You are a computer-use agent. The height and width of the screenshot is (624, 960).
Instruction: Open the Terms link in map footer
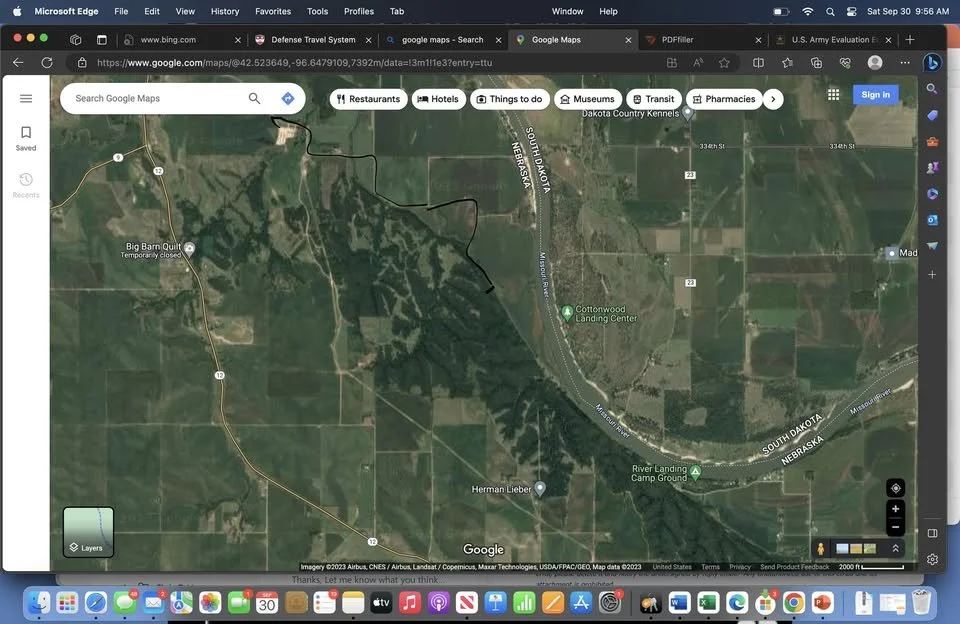point(710,567)
